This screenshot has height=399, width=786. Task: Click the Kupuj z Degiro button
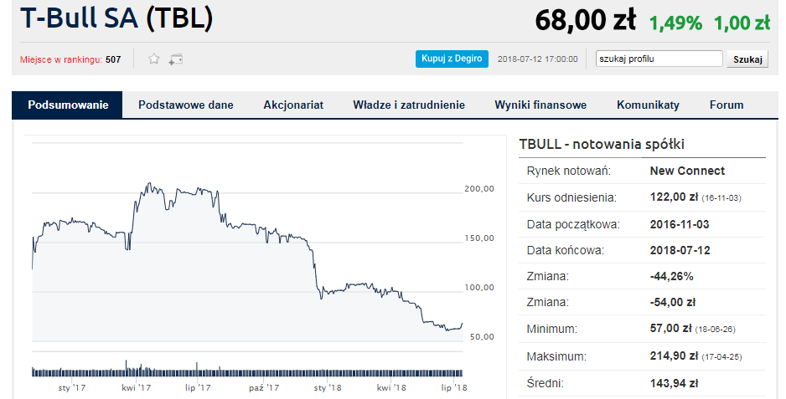pyautogui.click(x=452, y=59)
